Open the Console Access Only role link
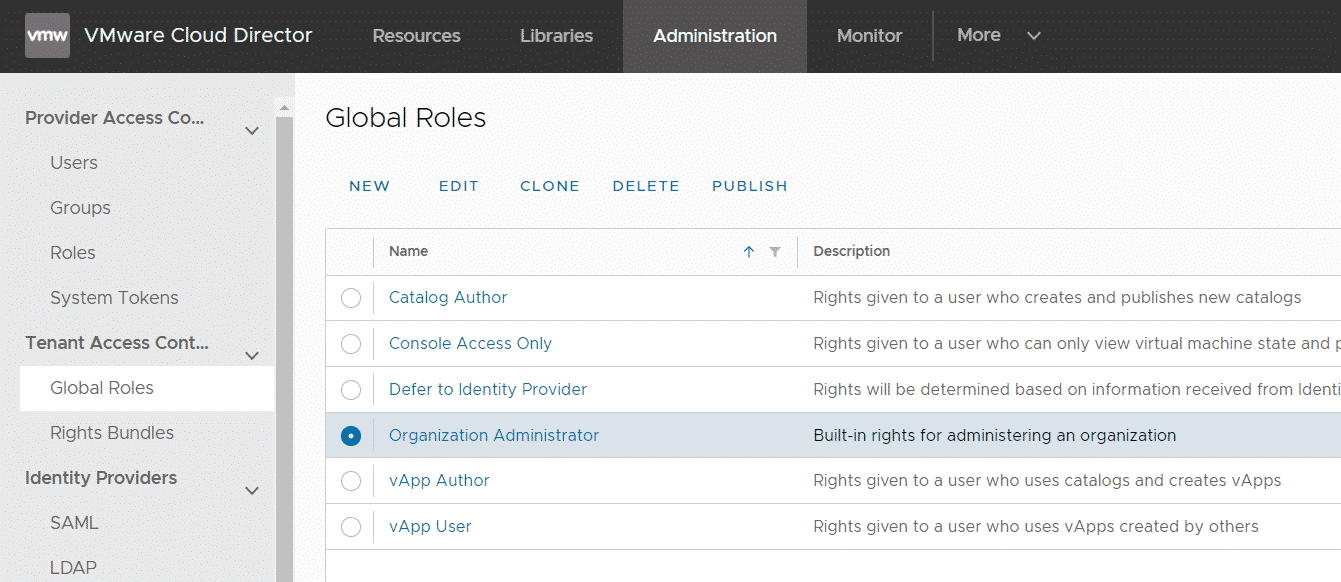The image size is (1341, 582). [x=470, y=344]
